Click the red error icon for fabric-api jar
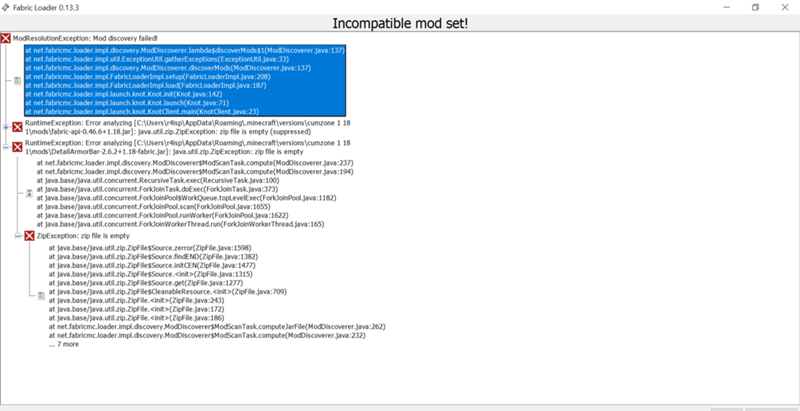Image resolution: width=800 pixels, height=411 pixels. (17, 126)
